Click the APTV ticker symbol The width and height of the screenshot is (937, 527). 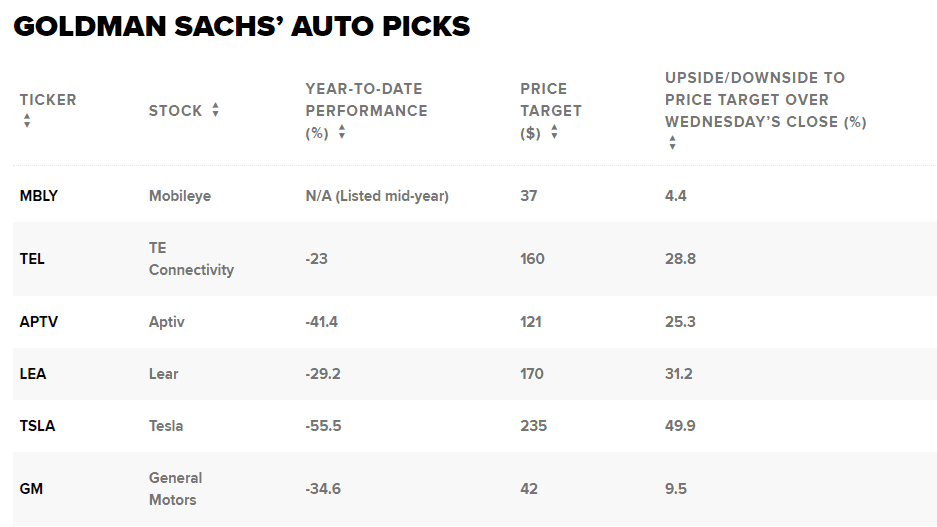click(x=39, y=322)
